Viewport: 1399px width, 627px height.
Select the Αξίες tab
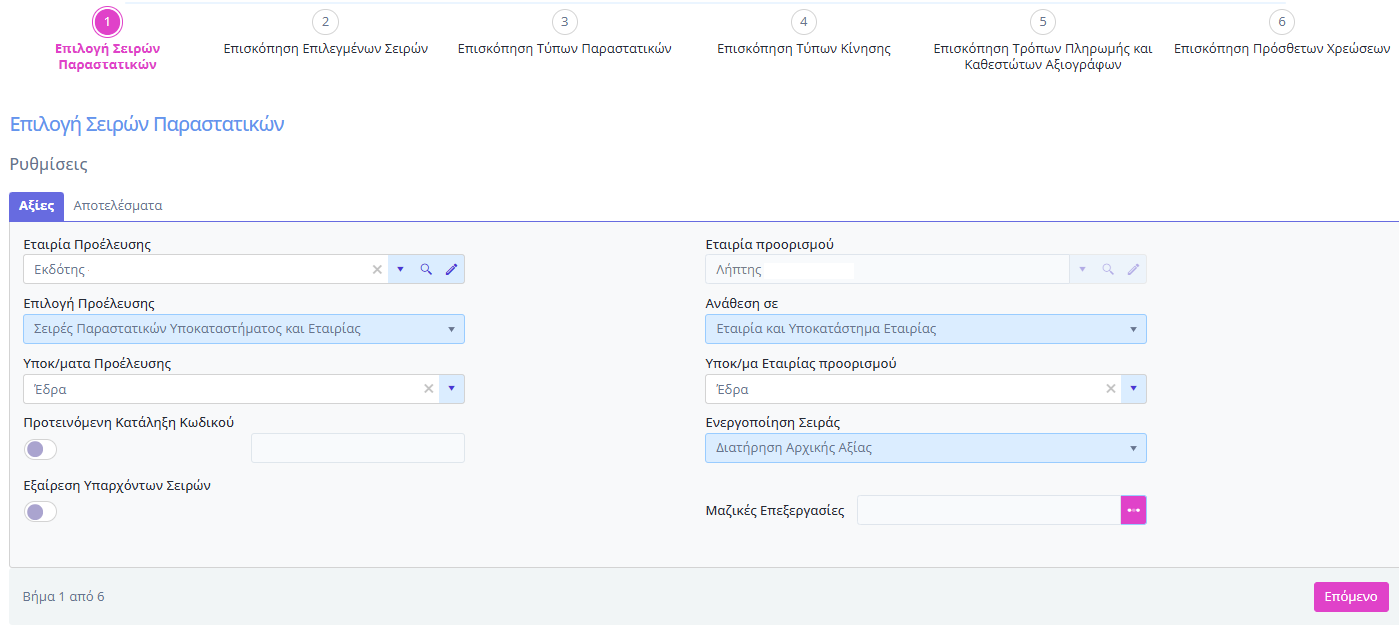tap(36, 205)
